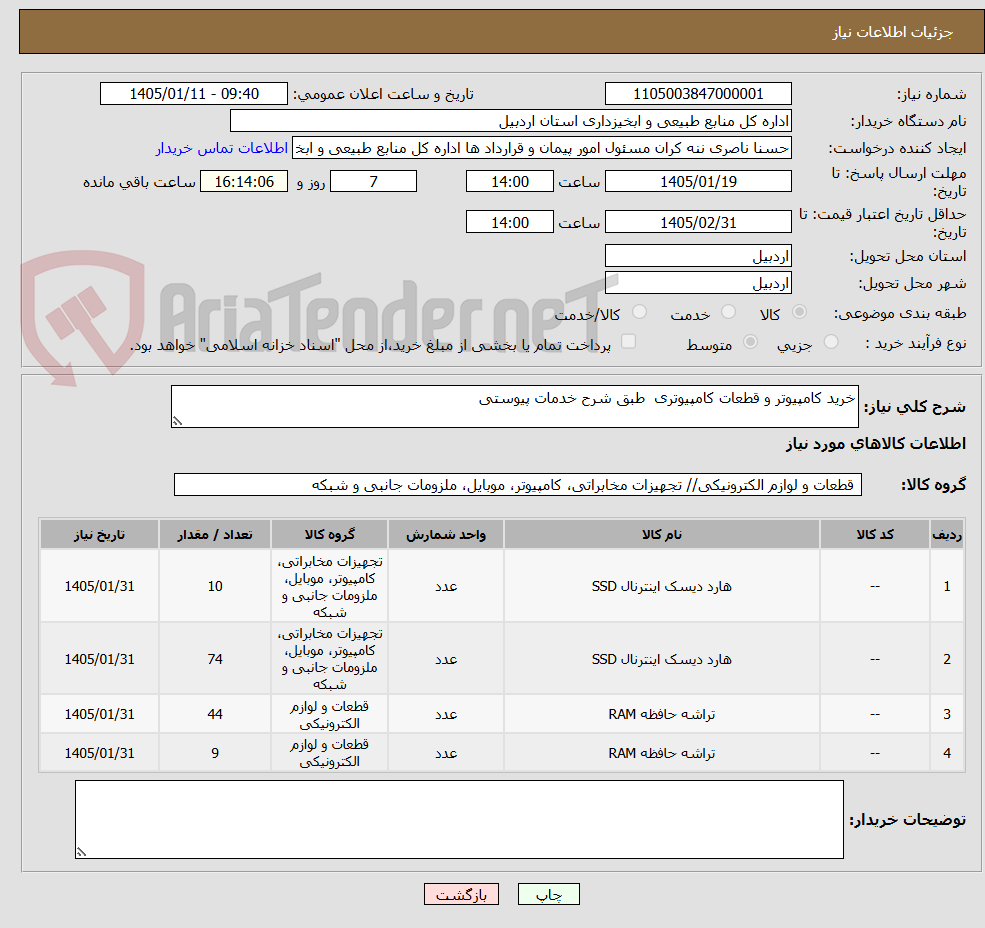Click the نام کالا column header

click(661, 534)
